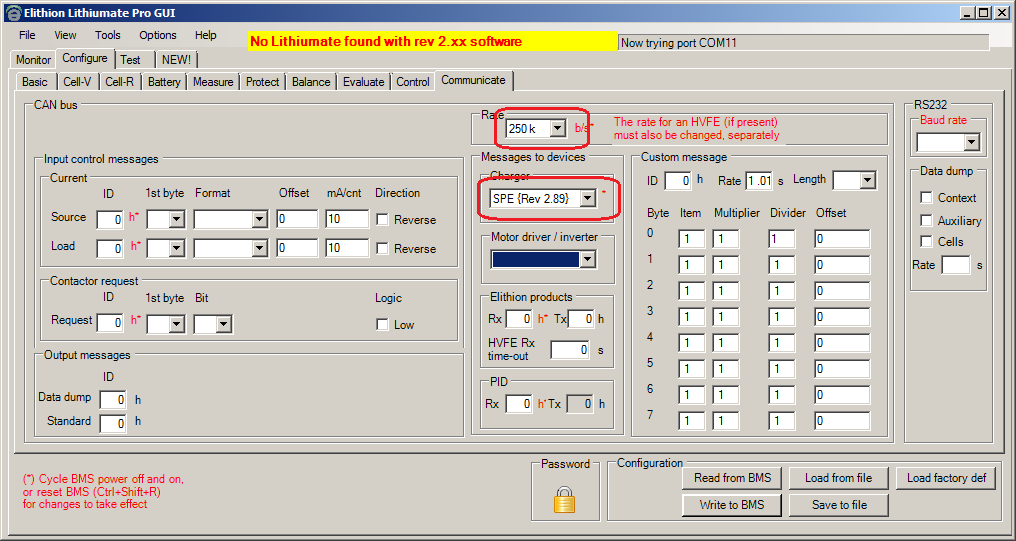Open the Cell-R configuration tab
Viewport: 1016px width, 541px height.
119,82
